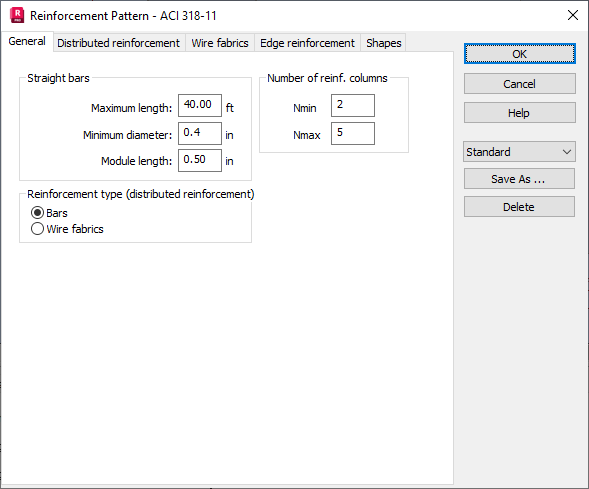This screenshot has width=589, height=489.
Task: Open the Edge reinforcement tab
Action: point(307,43)
